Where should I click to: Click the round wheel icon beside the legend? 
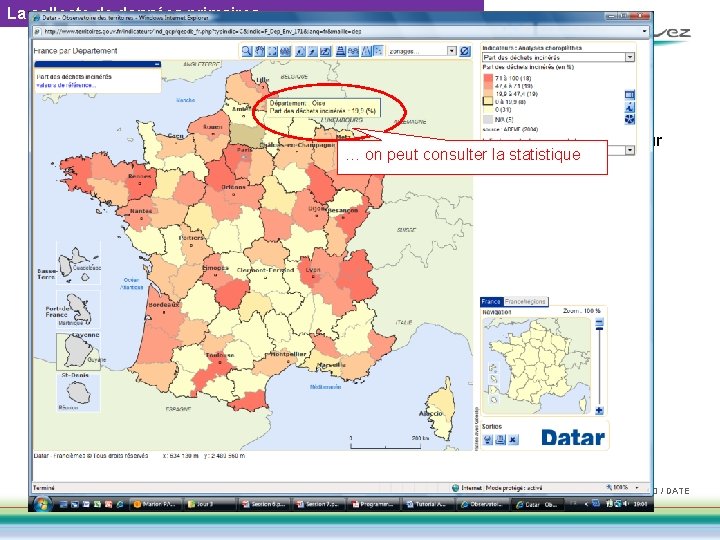(x=630, y=119)
